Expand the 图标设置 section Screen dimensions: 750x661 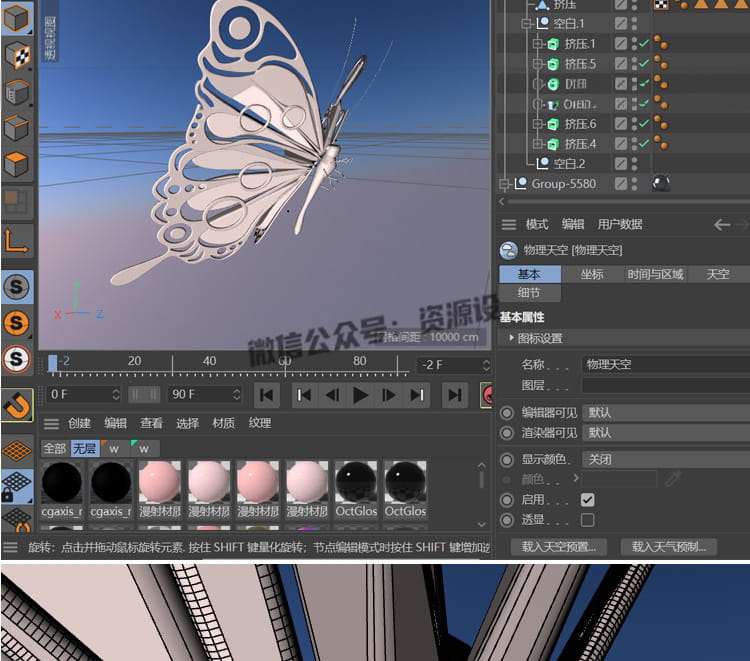[511, 338]
